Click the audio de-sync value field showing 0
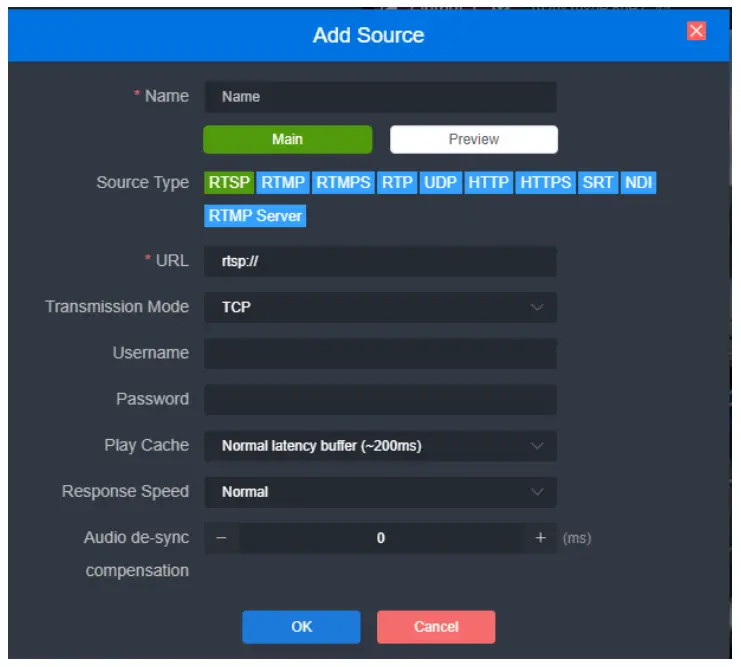 point(381,538)
